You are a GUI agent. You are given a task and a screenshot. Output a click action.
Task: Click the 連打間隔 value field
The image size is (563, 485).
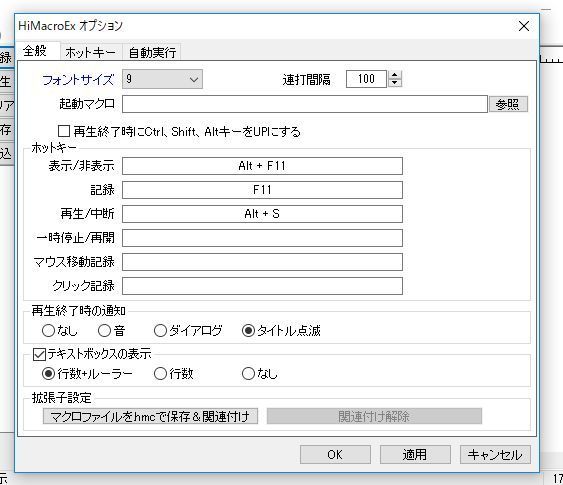[366, 79]
